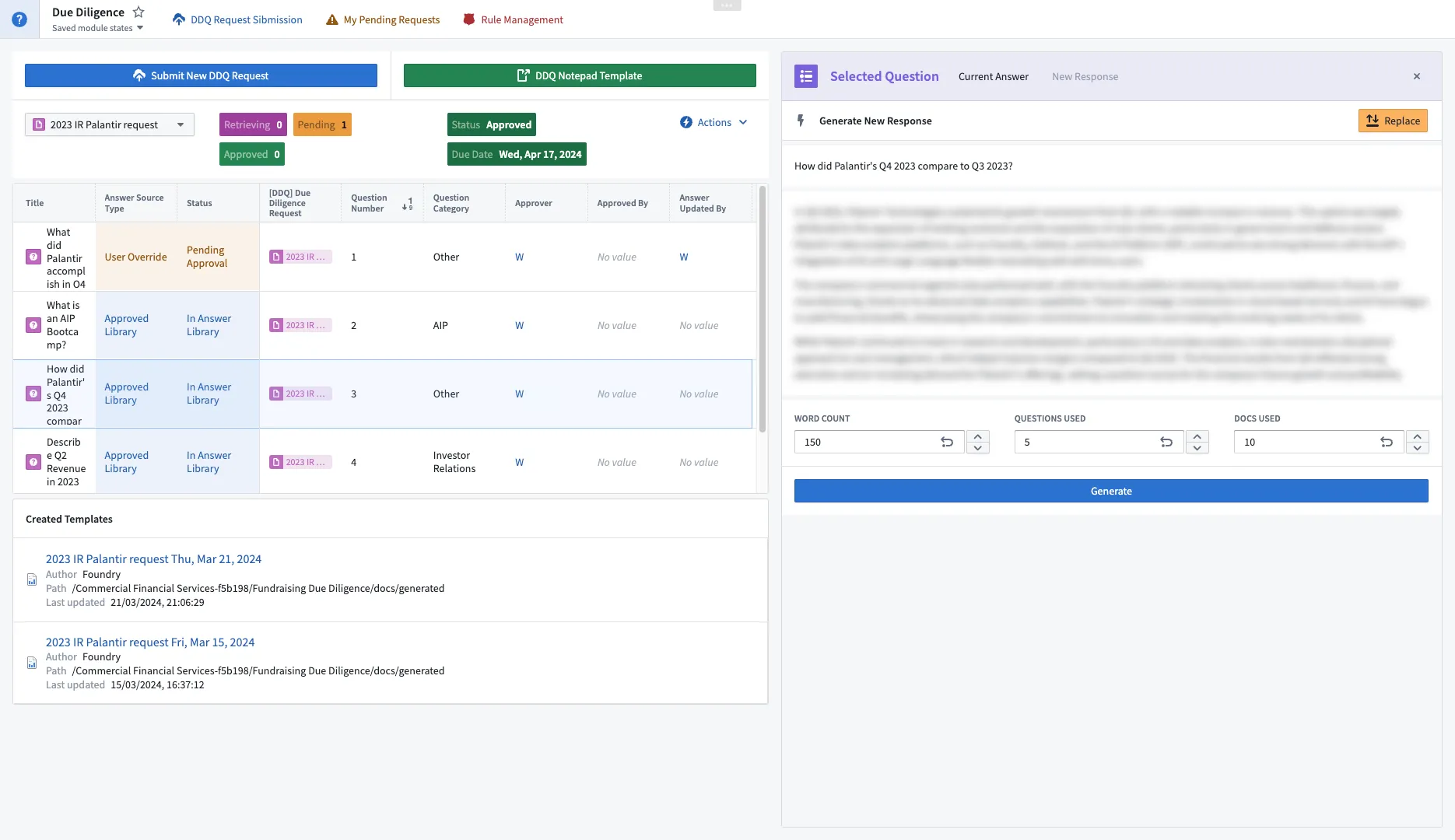Click question icon for Q4 2023 row
The height and width of the screenshot is (840, 1455).
(33, 394)
